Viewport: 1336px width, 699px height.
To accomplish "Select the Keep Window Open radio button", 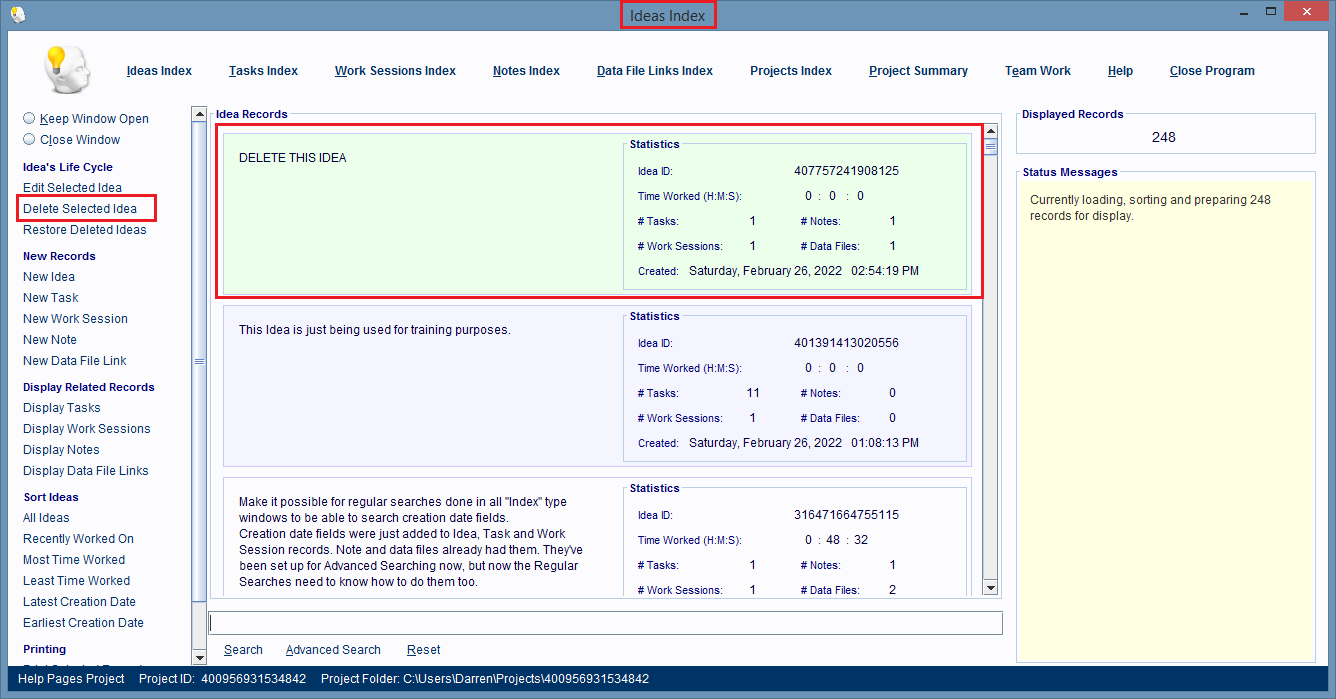I will (x=29, y=118).
